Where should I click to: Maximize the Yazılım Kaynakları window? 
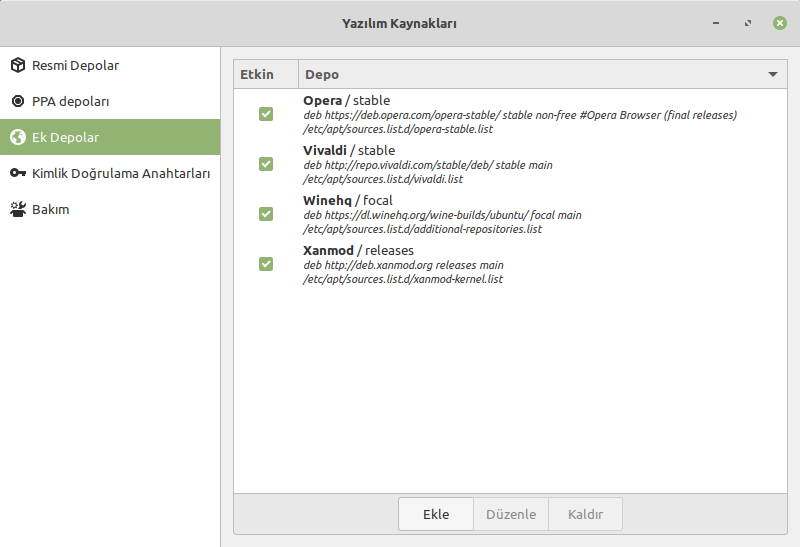point(748,23)
